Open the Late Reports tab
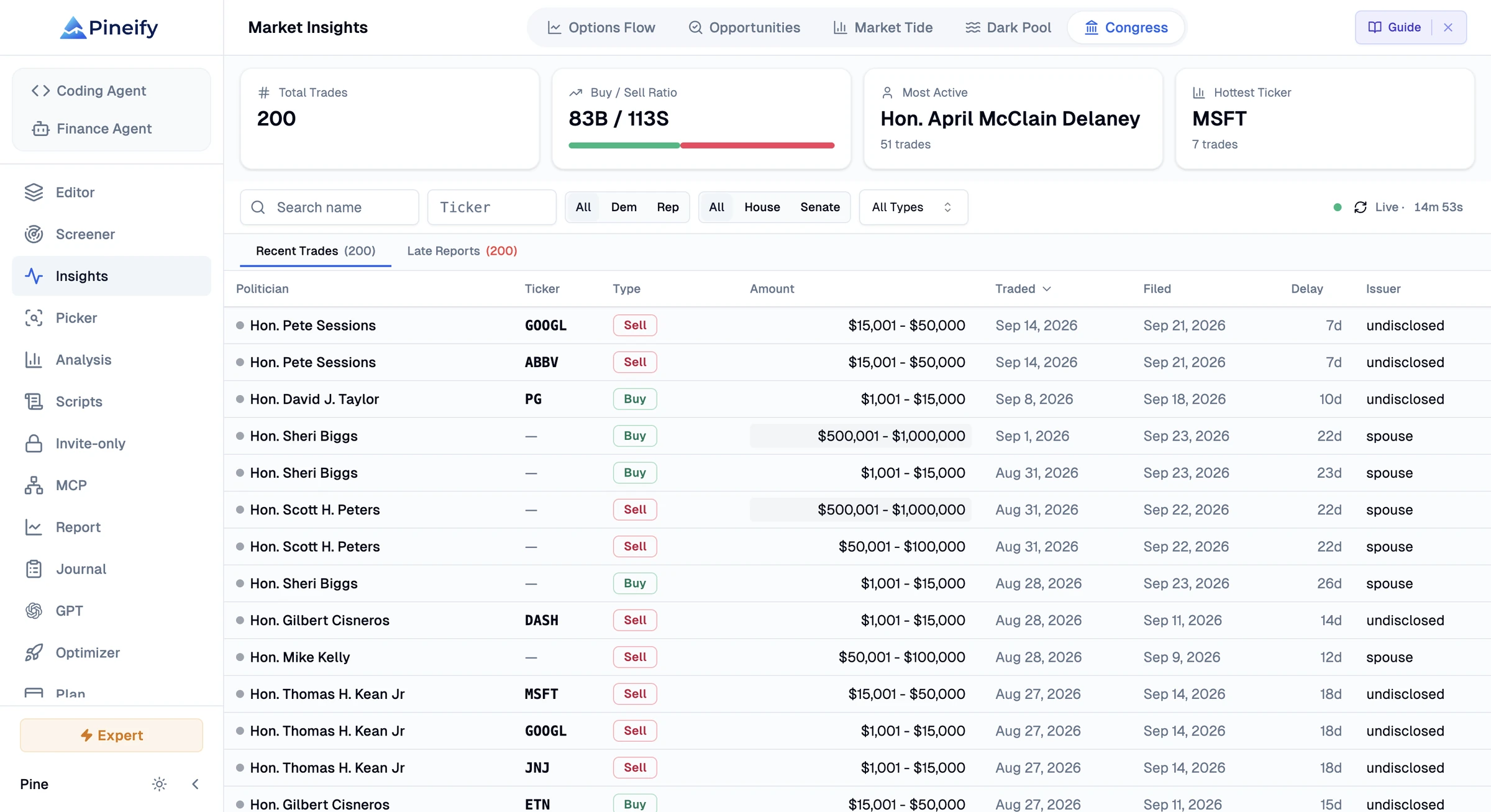The height and width of the screenshot is (812, 1491). (x=462, y=251)
